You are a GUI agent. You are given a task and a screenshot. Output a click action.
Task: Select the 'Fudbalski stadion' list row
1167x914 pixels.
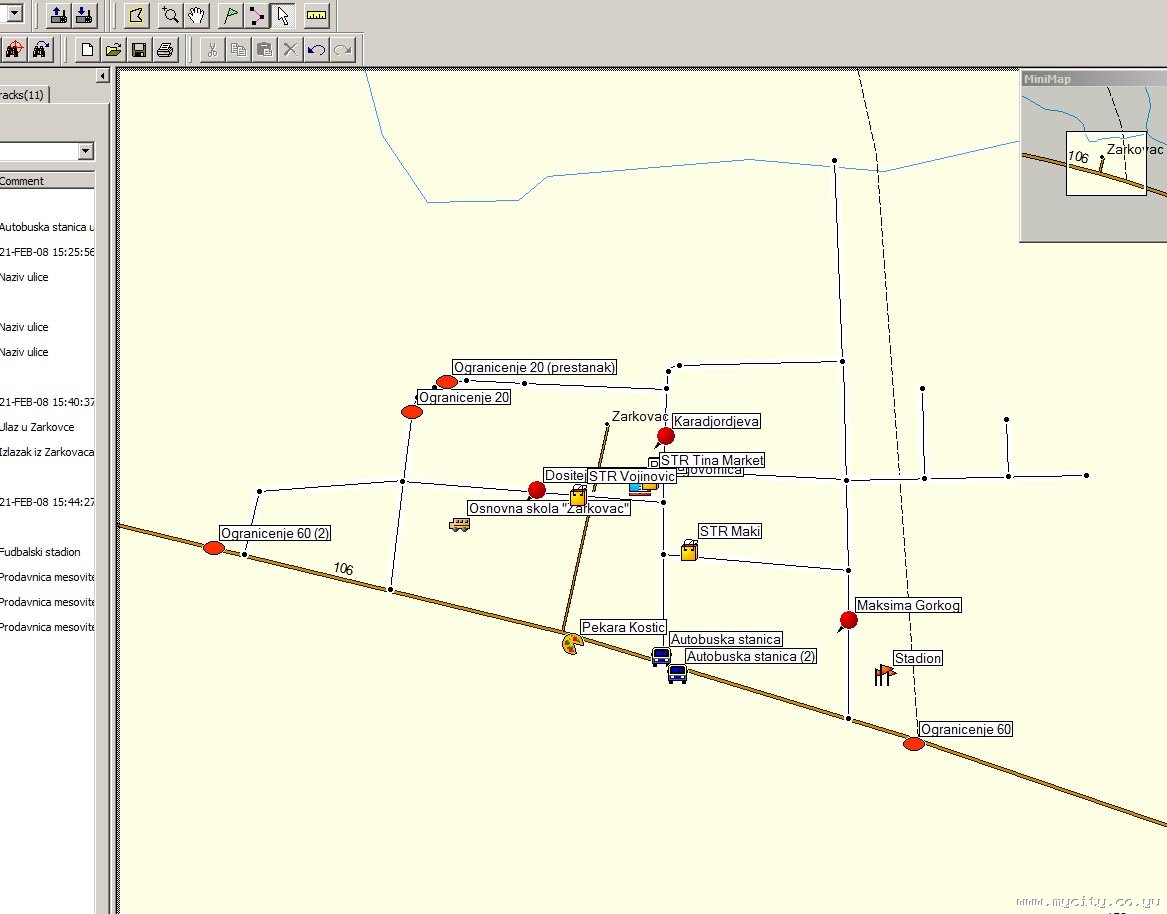[47, 552]
